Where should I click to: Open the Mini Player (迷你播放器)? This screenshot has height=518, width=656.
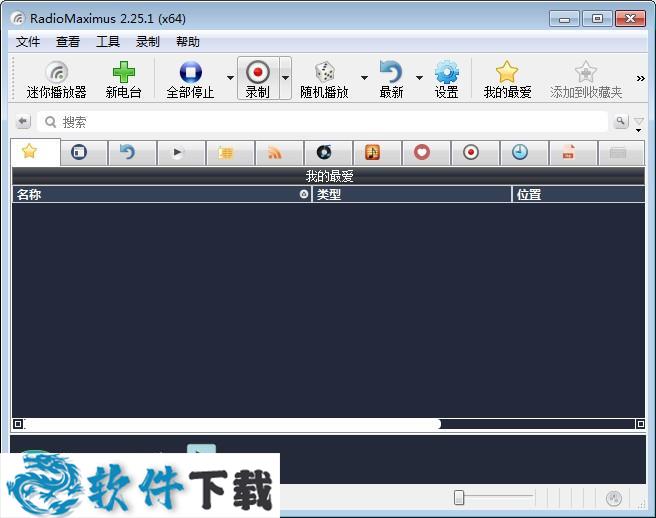point(56,79)
